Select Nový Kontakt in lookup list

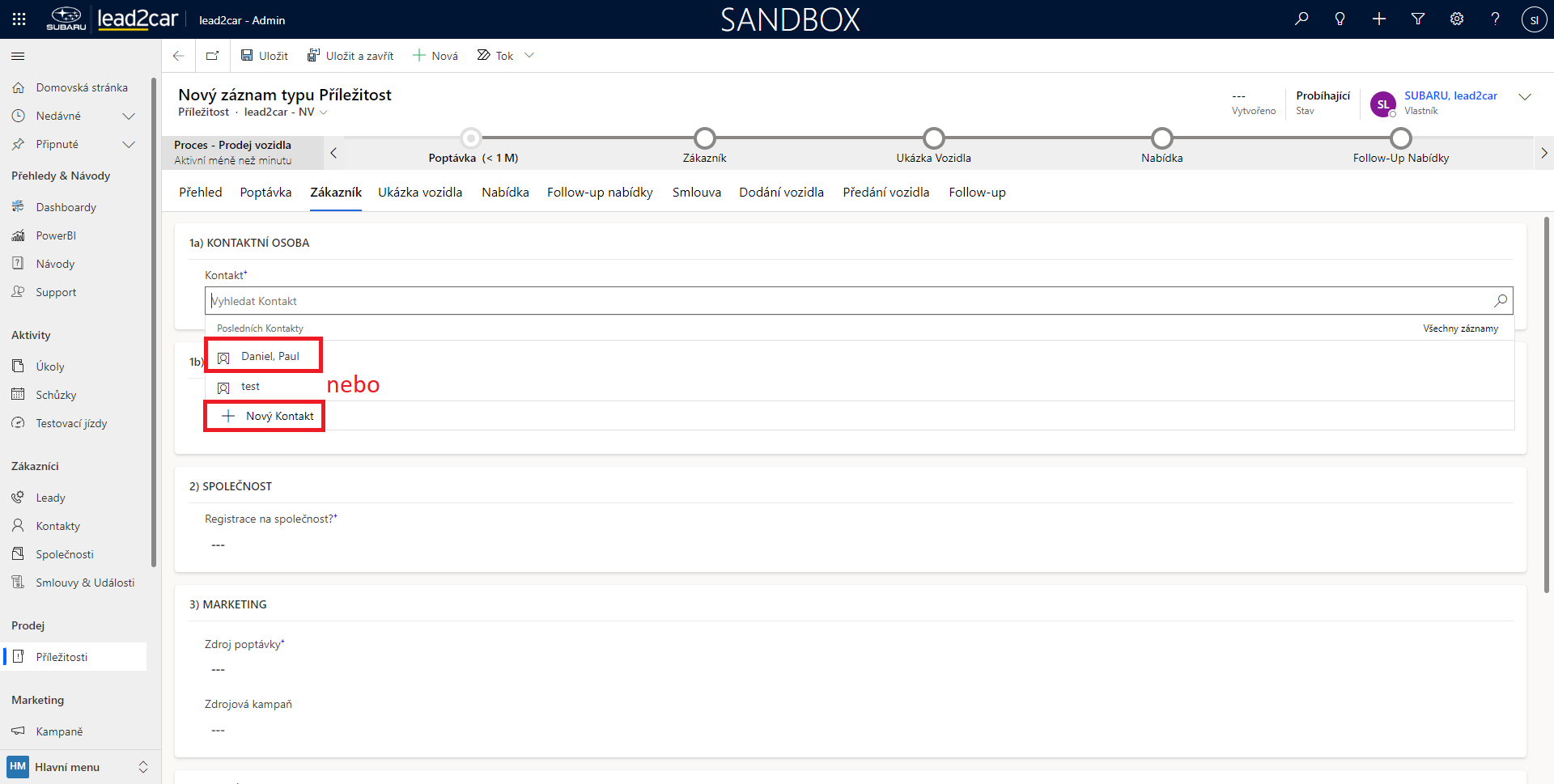pyautogui.click(x=279, y=416)
